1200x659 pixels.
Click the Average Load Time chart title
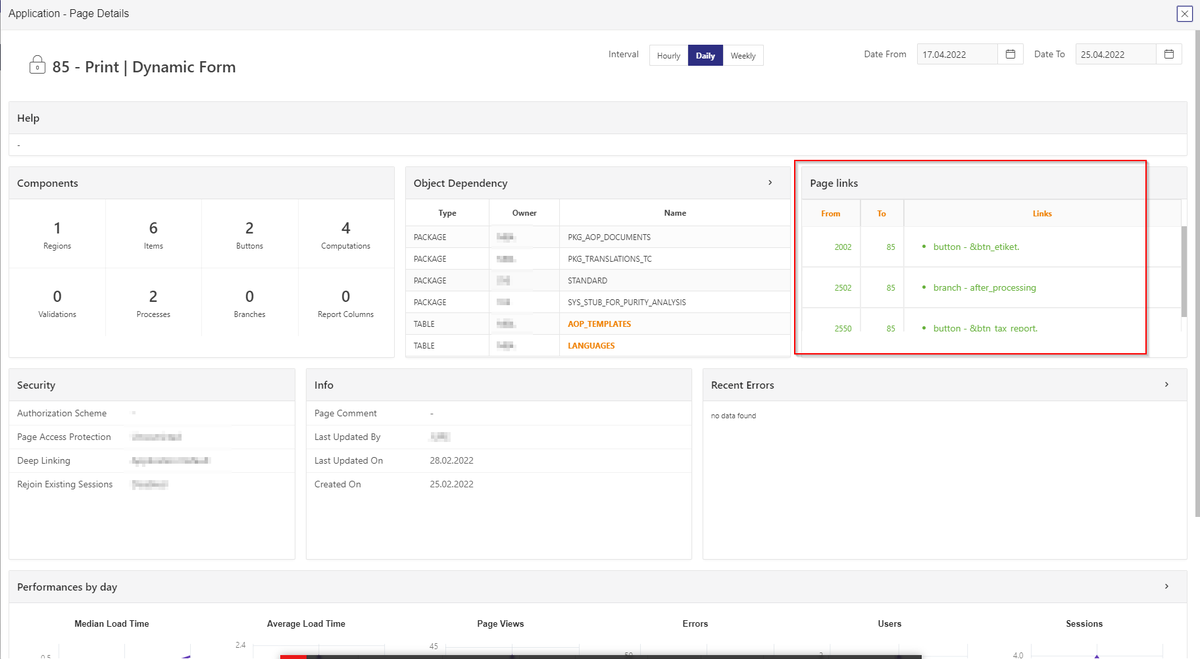point(306,624)
